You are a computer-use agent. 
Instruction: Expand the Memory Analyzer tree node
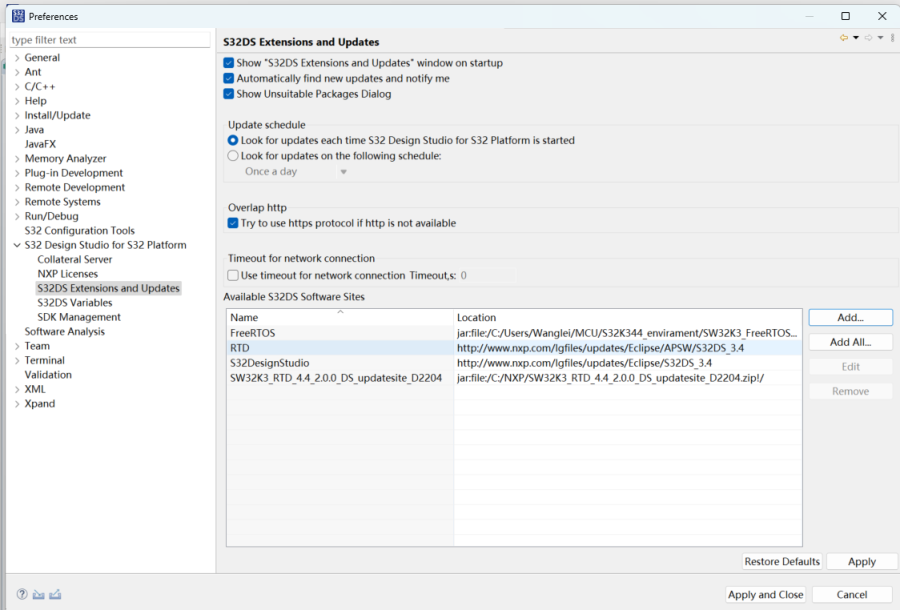pos(17,158)
